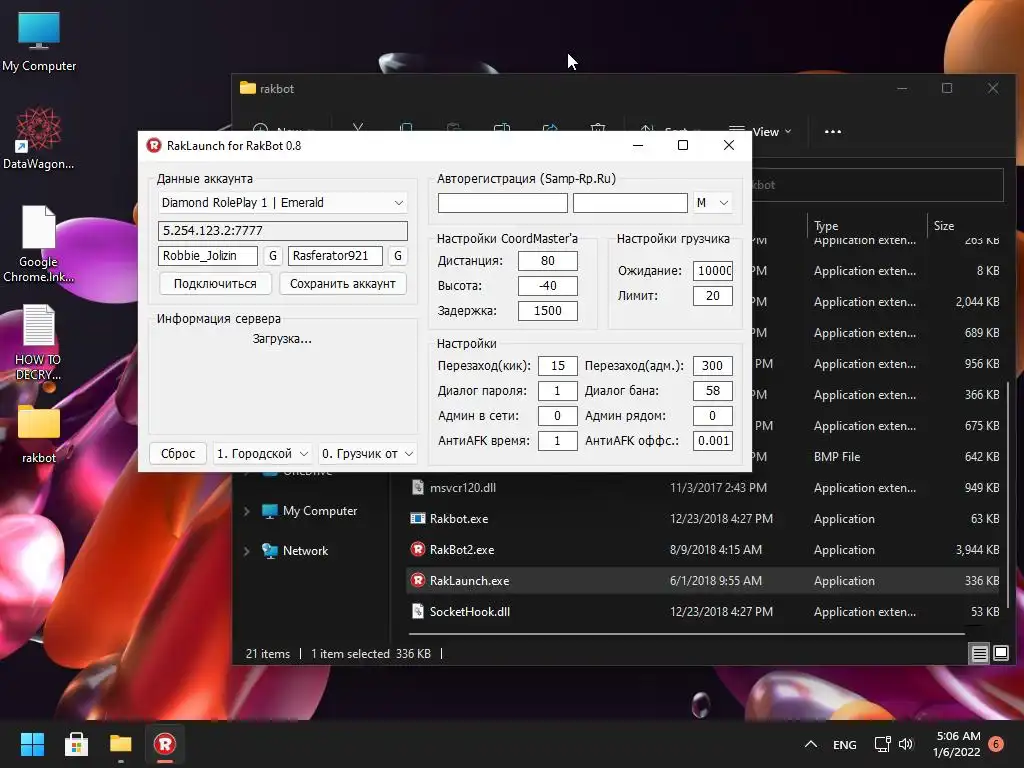Viewport: 1024px width, 768px height.
Task: Click Подключиться button
Action: [215, 283]
